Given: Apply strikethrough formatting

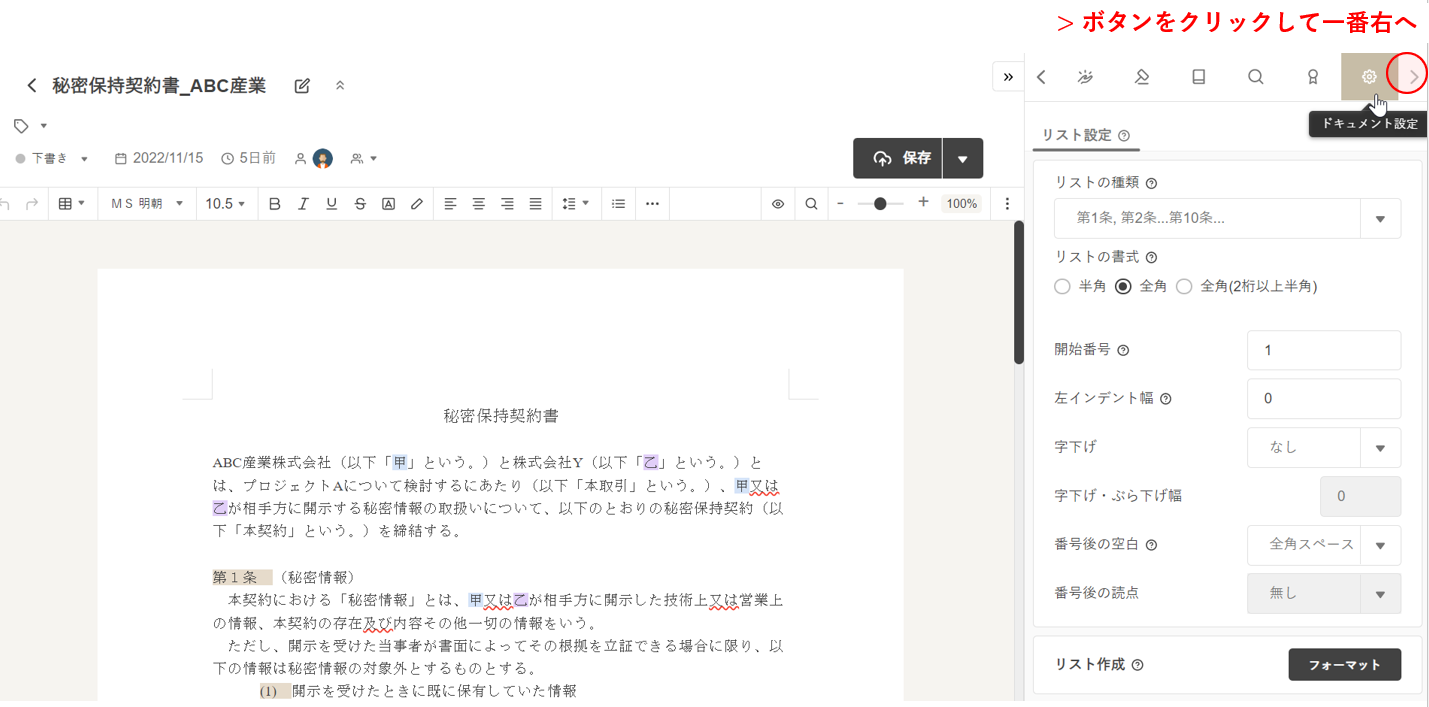Looking at the screenshot, I should 360,204.
